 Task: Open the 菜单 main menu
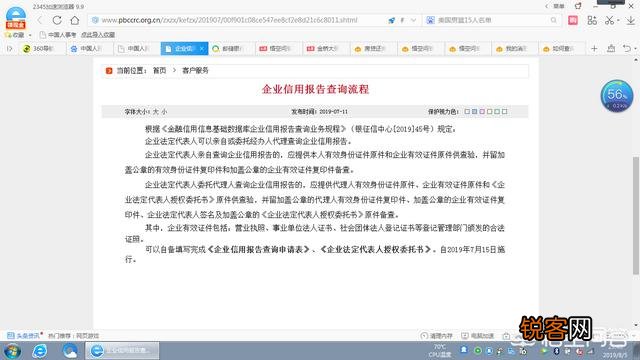click(x=558, y=6)
